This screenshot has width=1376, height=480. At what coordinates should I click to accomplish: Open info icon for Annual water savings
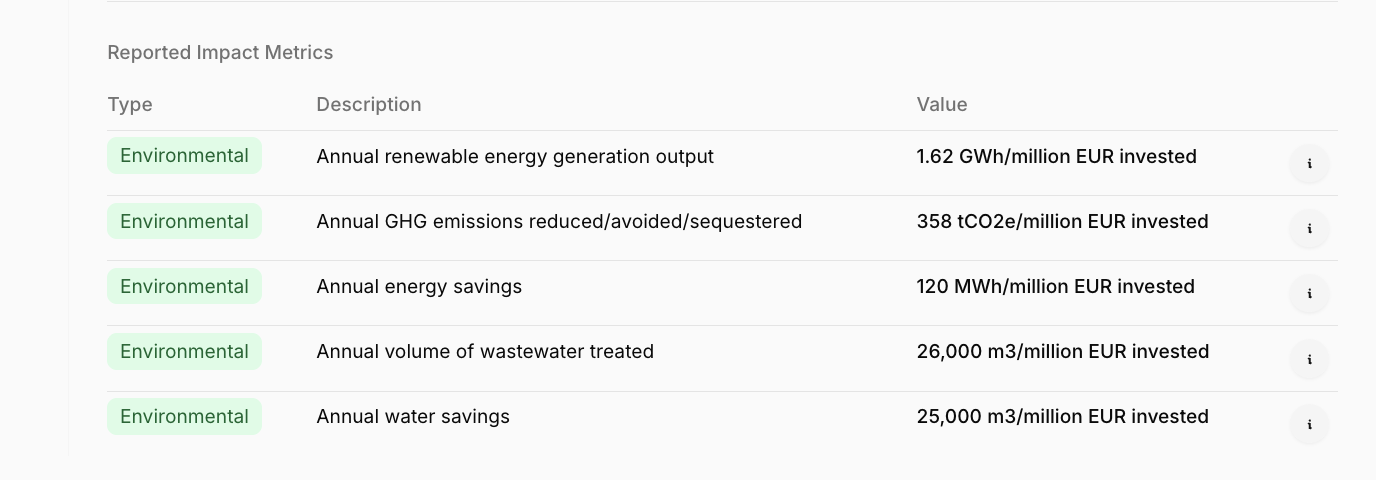[x=1309, y=424]
